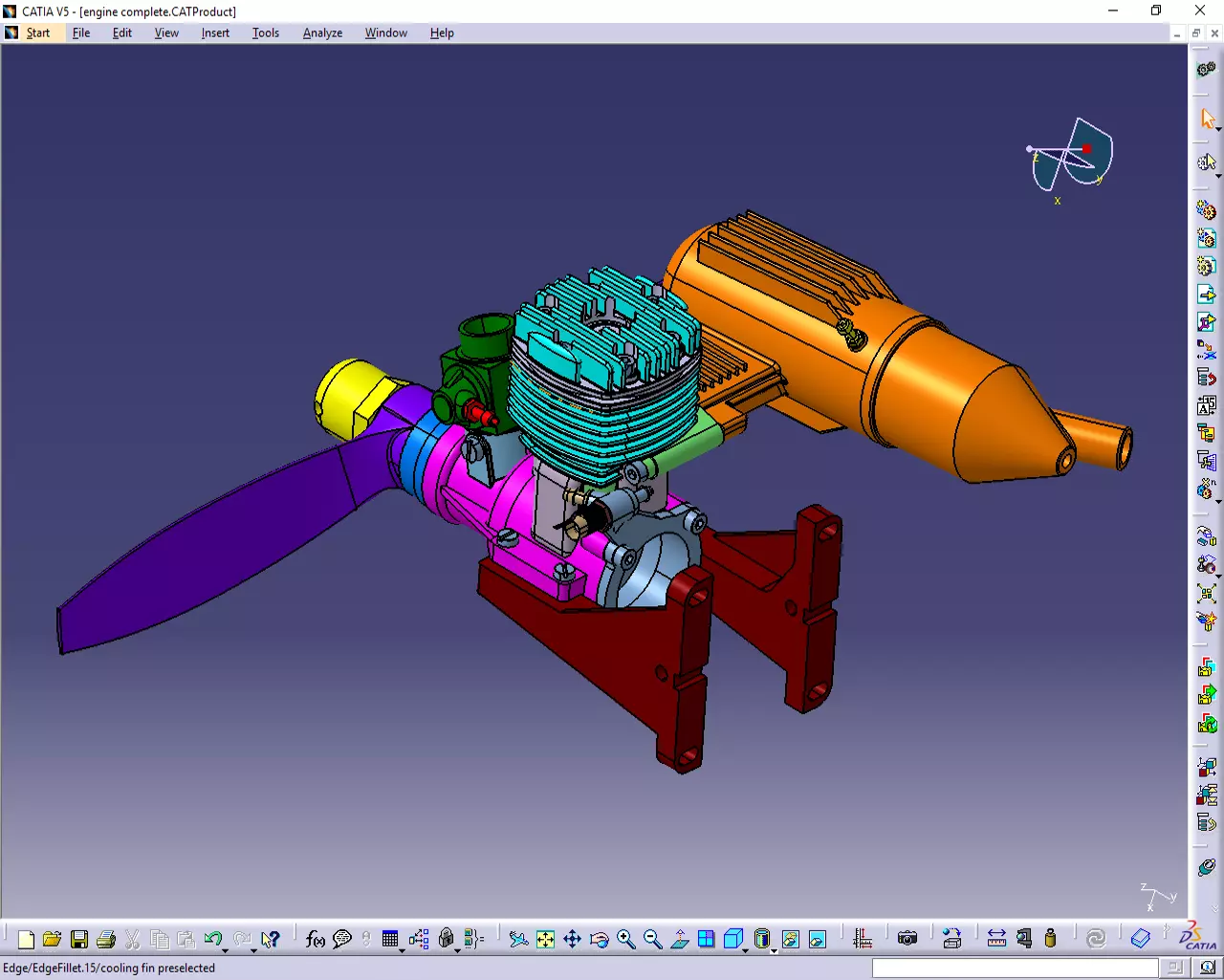1224x980 pixels.
Task: Click the Assembly Design gear workbench icon
Action: tap(1207, 69)
